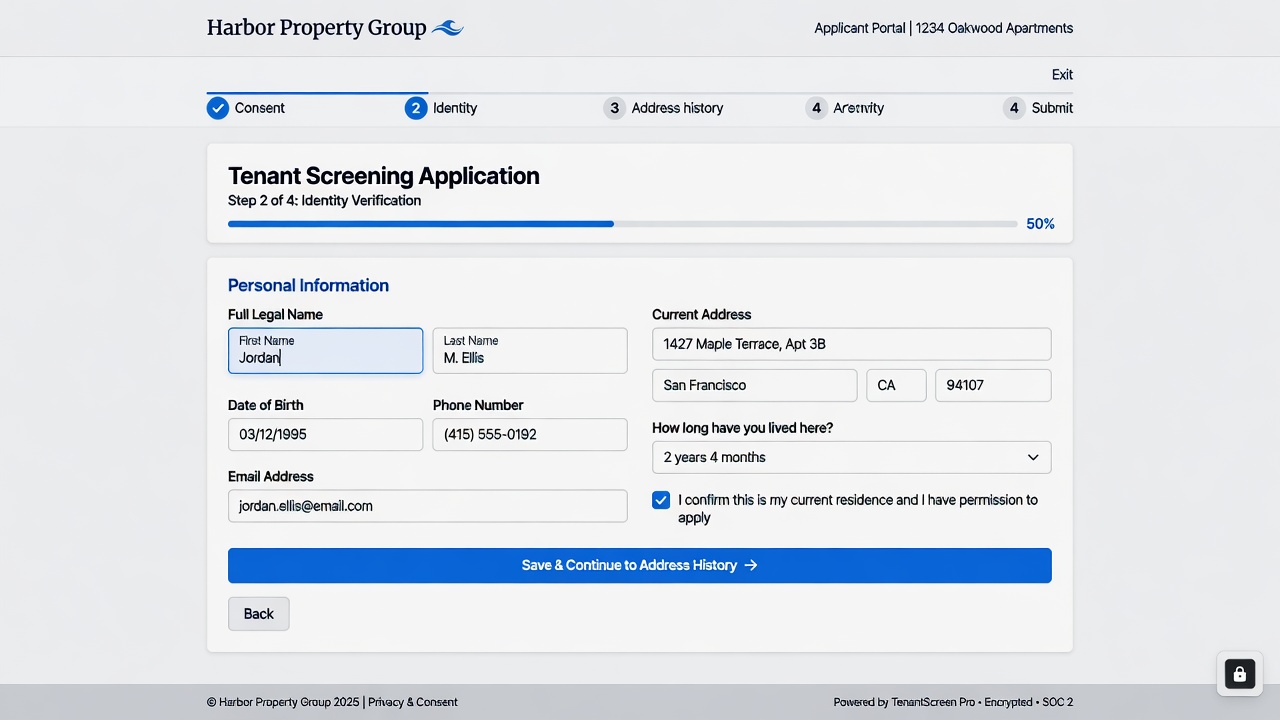1280x720 pixels.
Task: Click the ZIP code field 94107
Action: (x=994, y=385)
